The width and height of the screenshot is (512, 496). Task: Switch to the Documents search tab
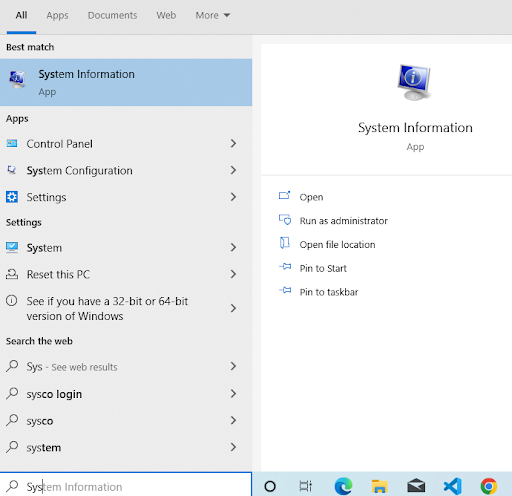[x=112, y=15]
